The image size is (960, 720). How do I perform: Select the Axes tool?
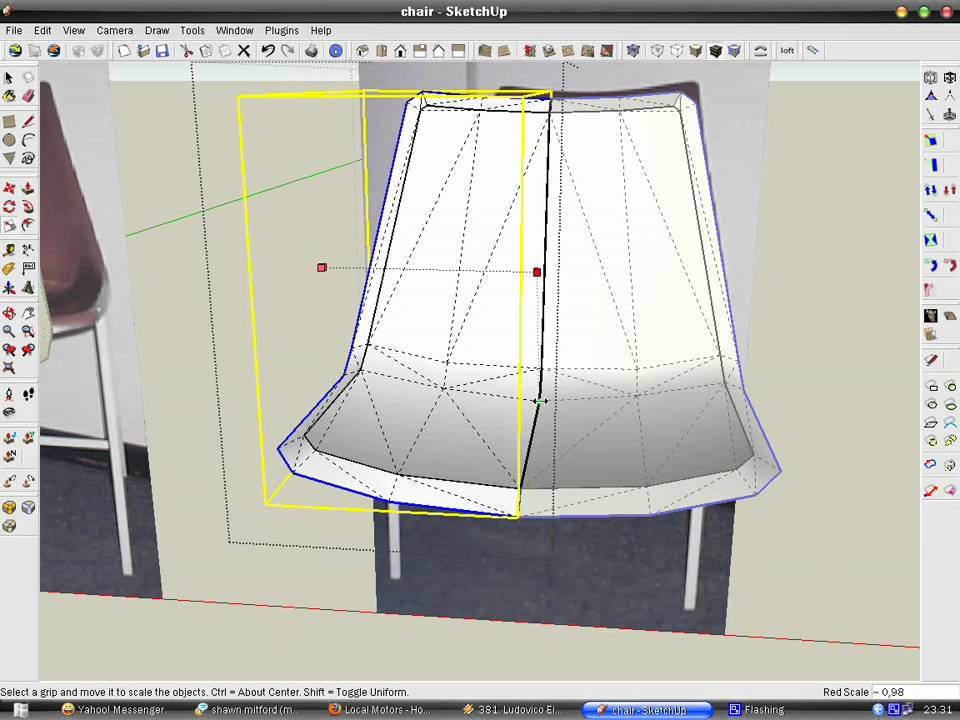point(9,288)
